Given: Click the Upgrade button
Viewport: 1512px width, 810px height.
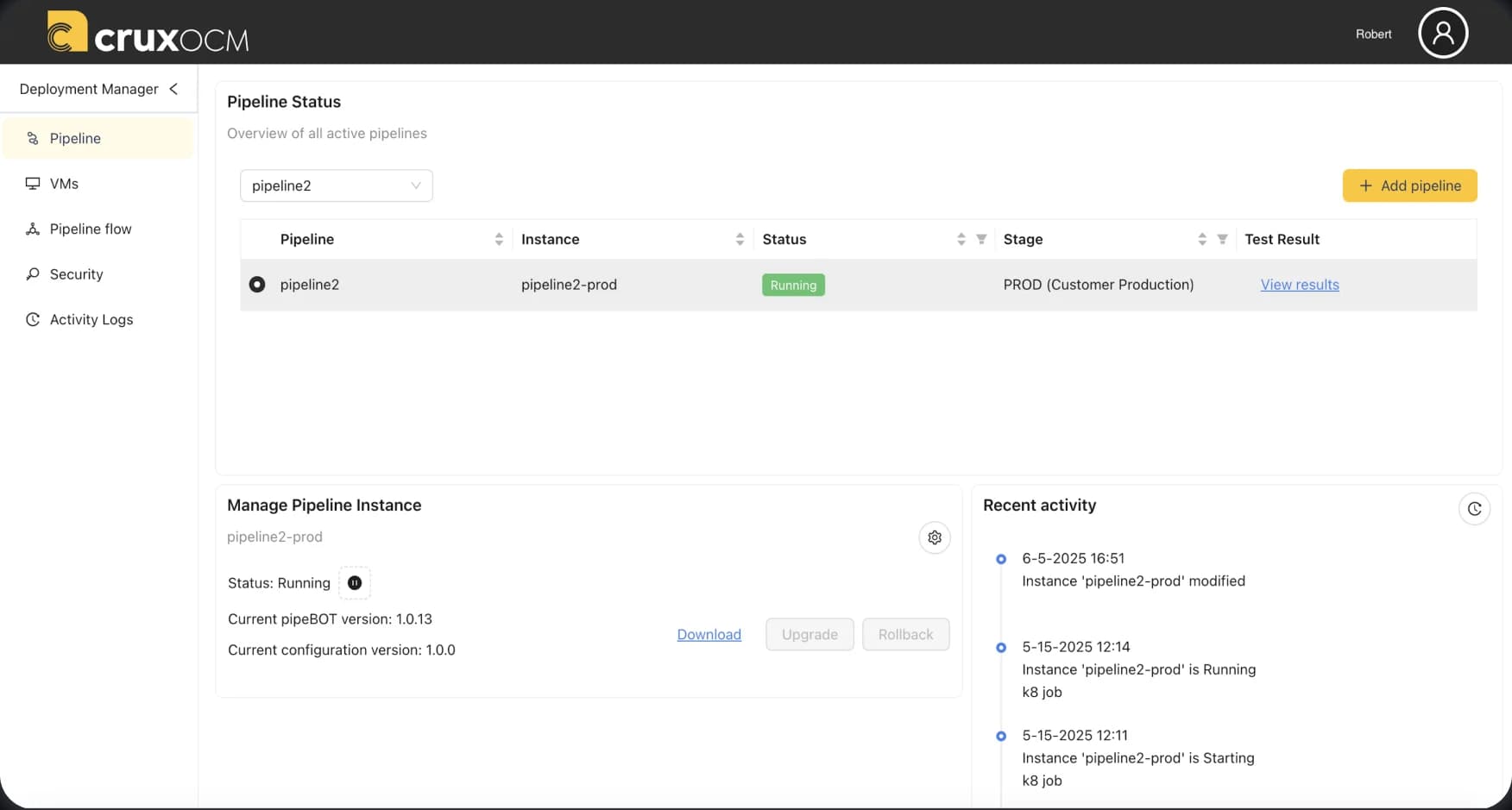Looking at the screenshot, I should (810, 634).
